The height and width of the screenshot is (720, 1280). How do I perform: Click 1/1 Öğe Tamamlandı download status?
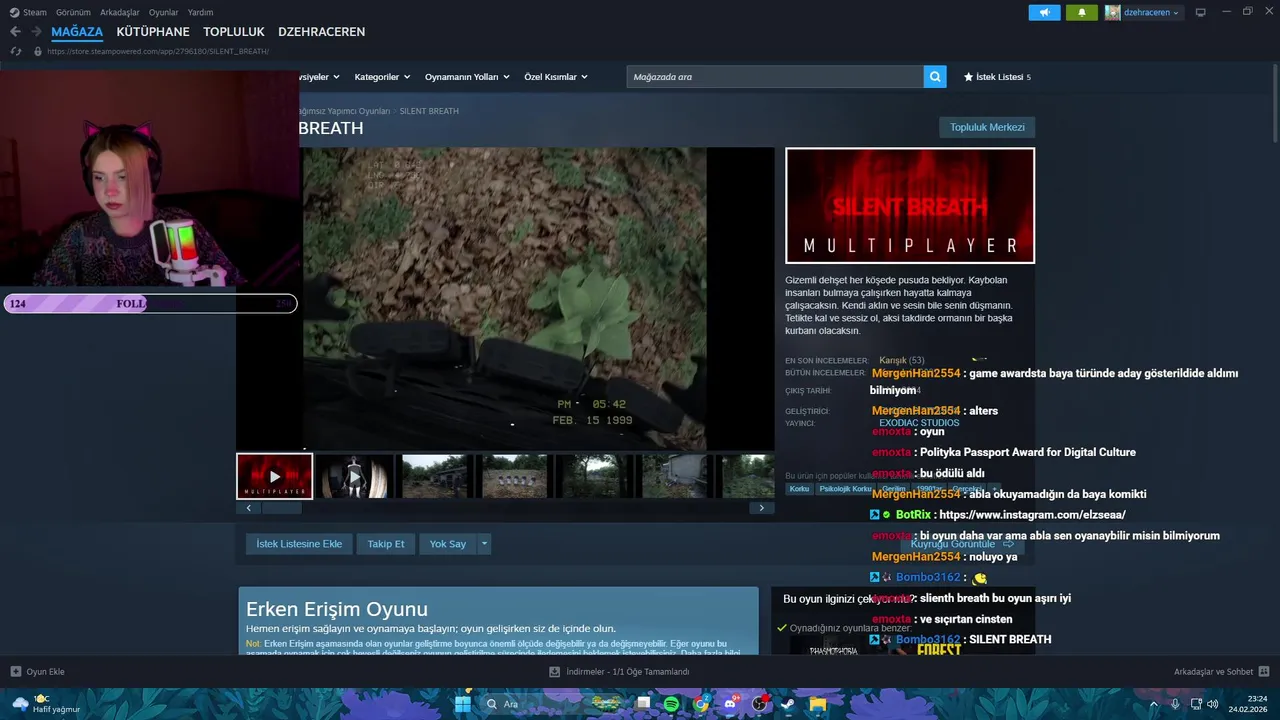click(652, 672)
